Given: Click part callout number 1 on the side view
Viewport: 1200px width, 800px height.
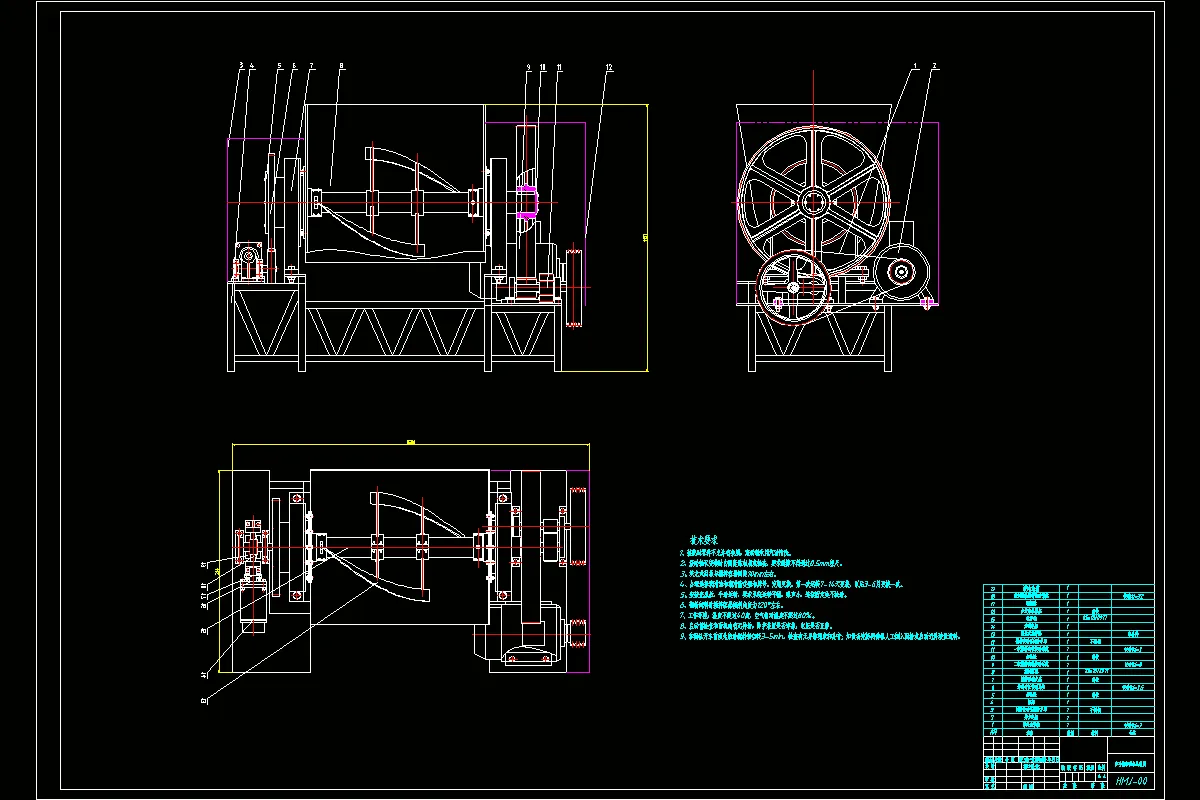Looking at the screenshot, I should 915,67.
